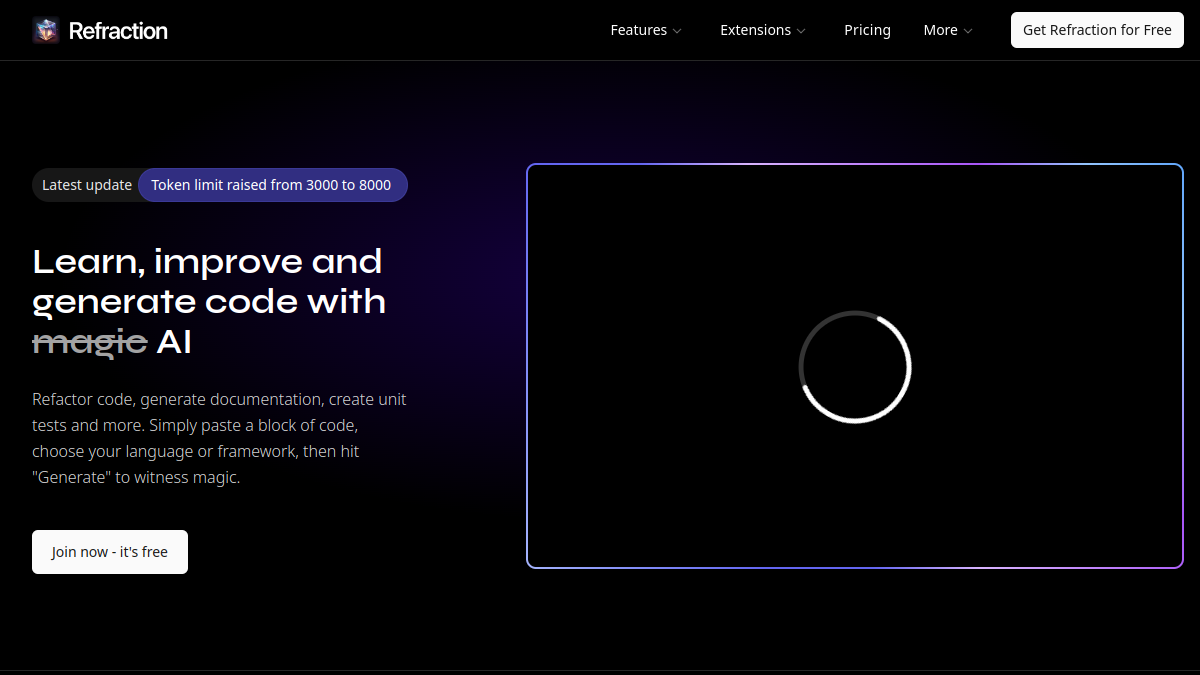Click the loading video preview panel
1200x675 pixels.
pyautogui.click(x=855, y=366)
